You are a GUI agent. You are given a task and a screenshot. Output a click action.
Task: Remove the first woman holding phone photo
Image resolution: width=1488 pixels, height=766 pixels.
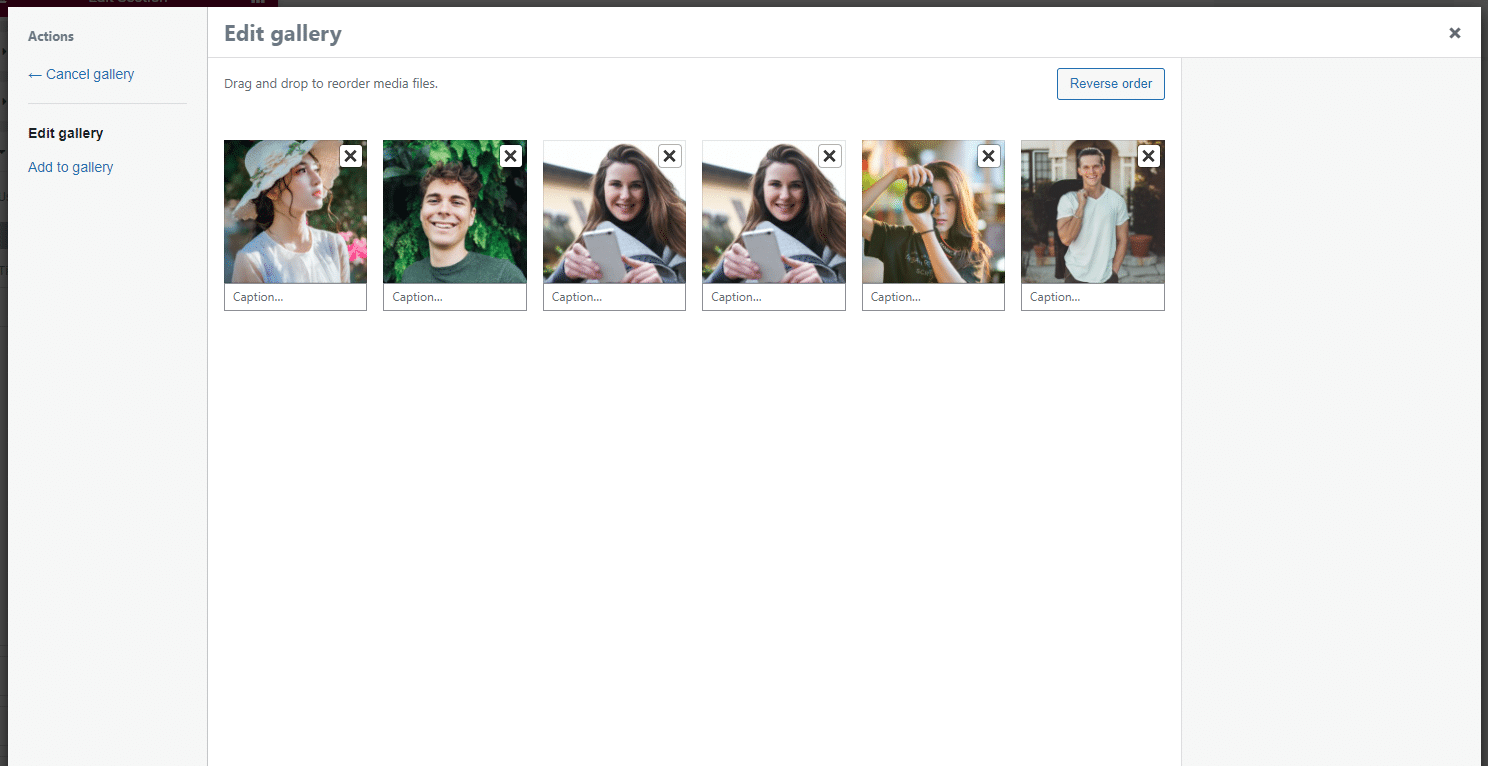click(670, 156)
